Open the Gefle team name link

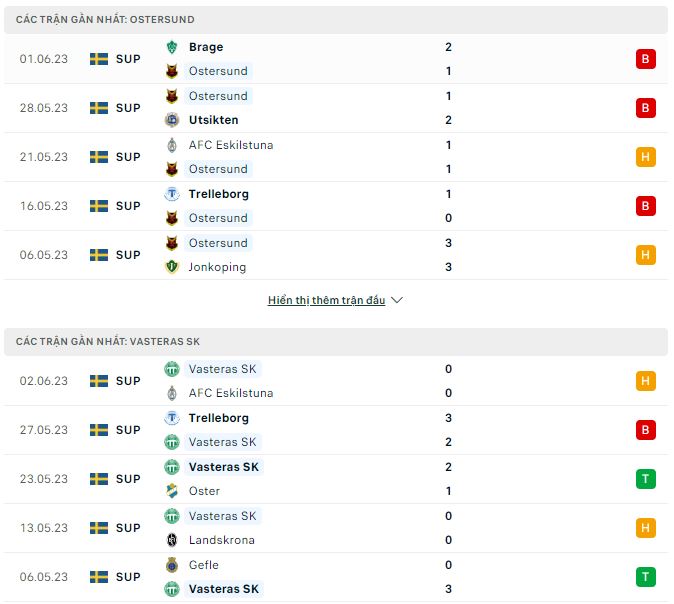(203, 565)
